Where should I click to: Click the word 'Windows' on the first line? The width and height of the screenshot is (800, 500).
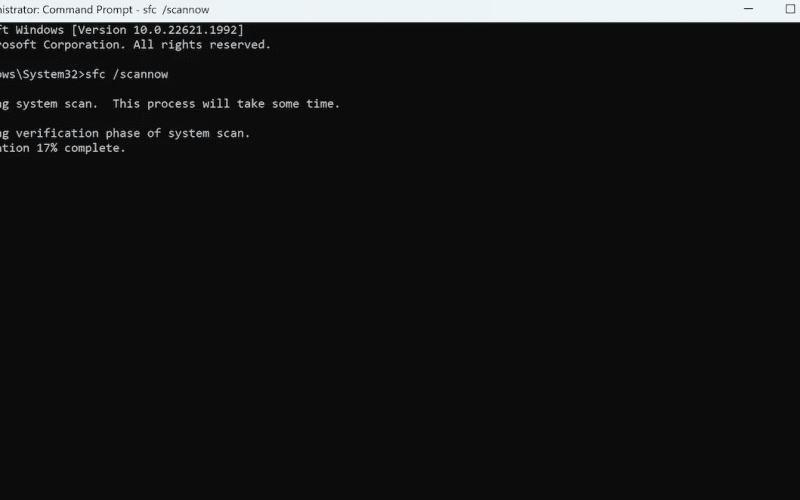[39, 30]
